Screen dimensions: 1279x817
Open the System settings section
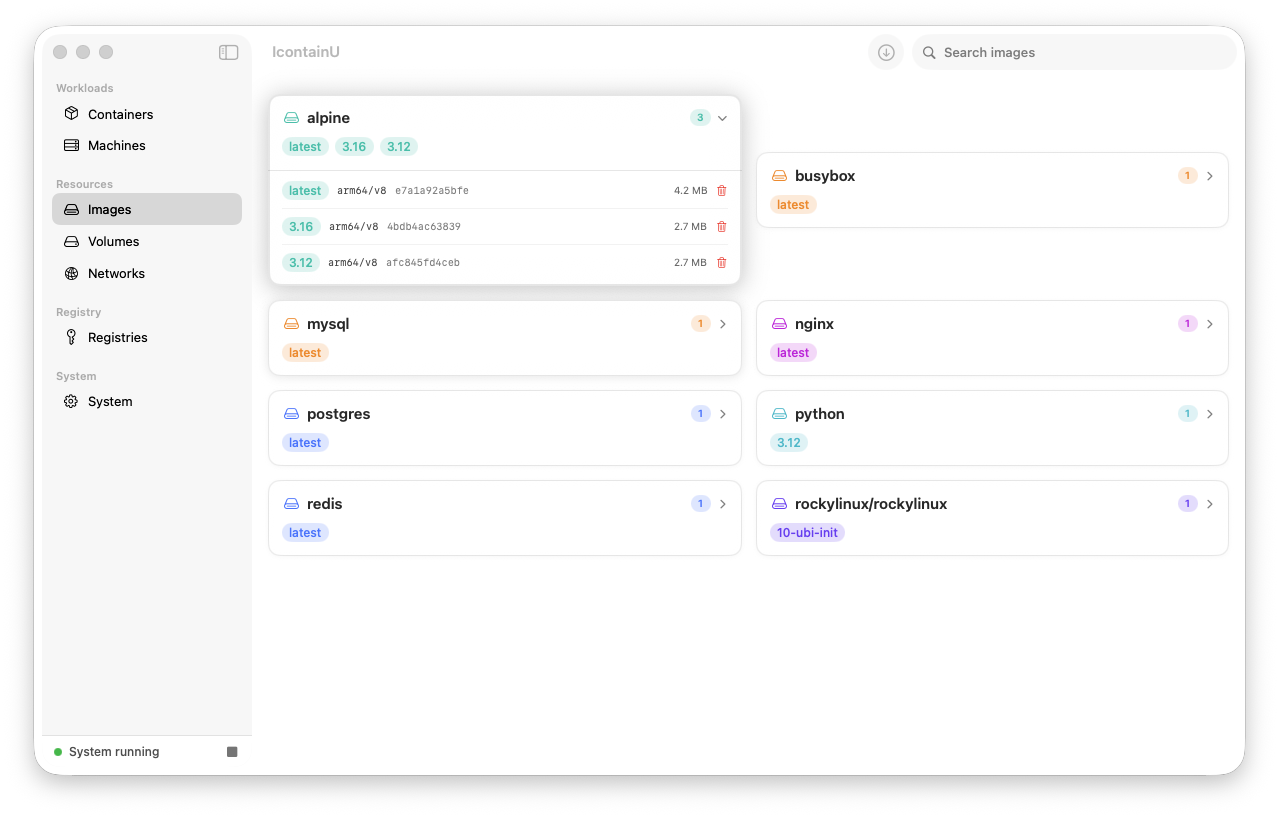point(147,401)
